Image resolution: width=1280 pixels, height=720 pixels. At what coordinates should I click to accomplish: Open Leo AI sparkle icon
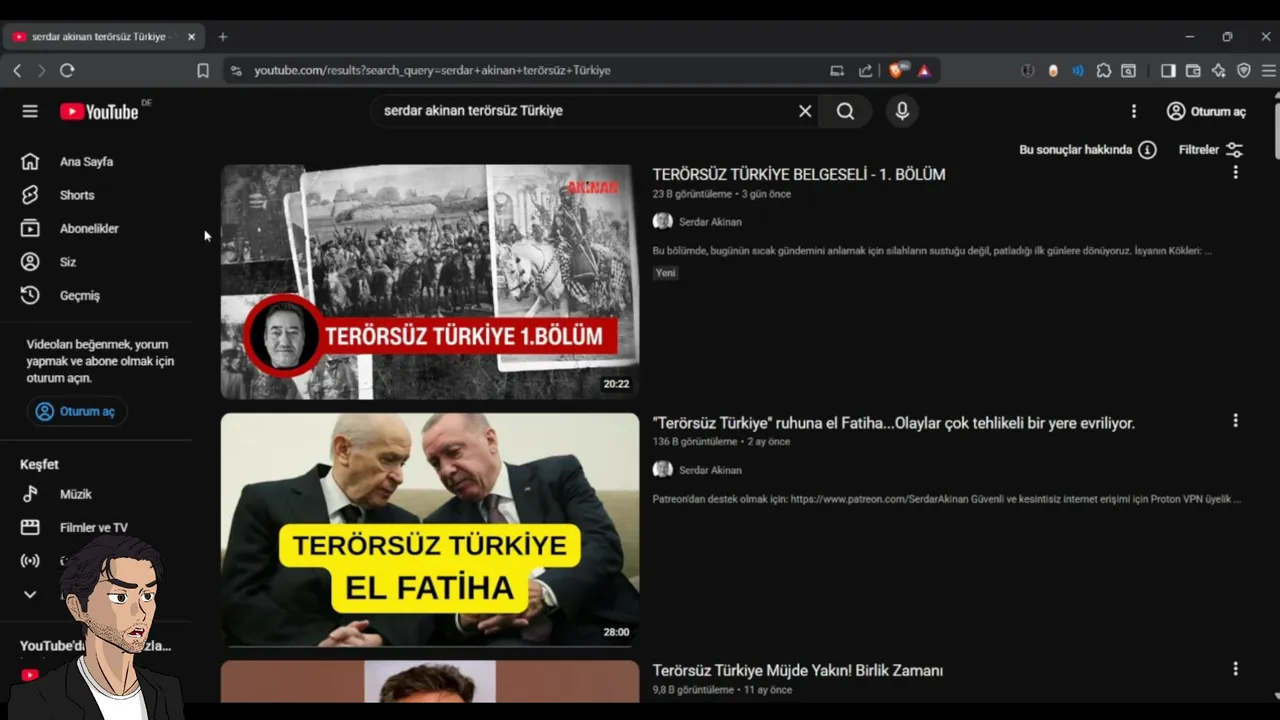coord(1218,71)
